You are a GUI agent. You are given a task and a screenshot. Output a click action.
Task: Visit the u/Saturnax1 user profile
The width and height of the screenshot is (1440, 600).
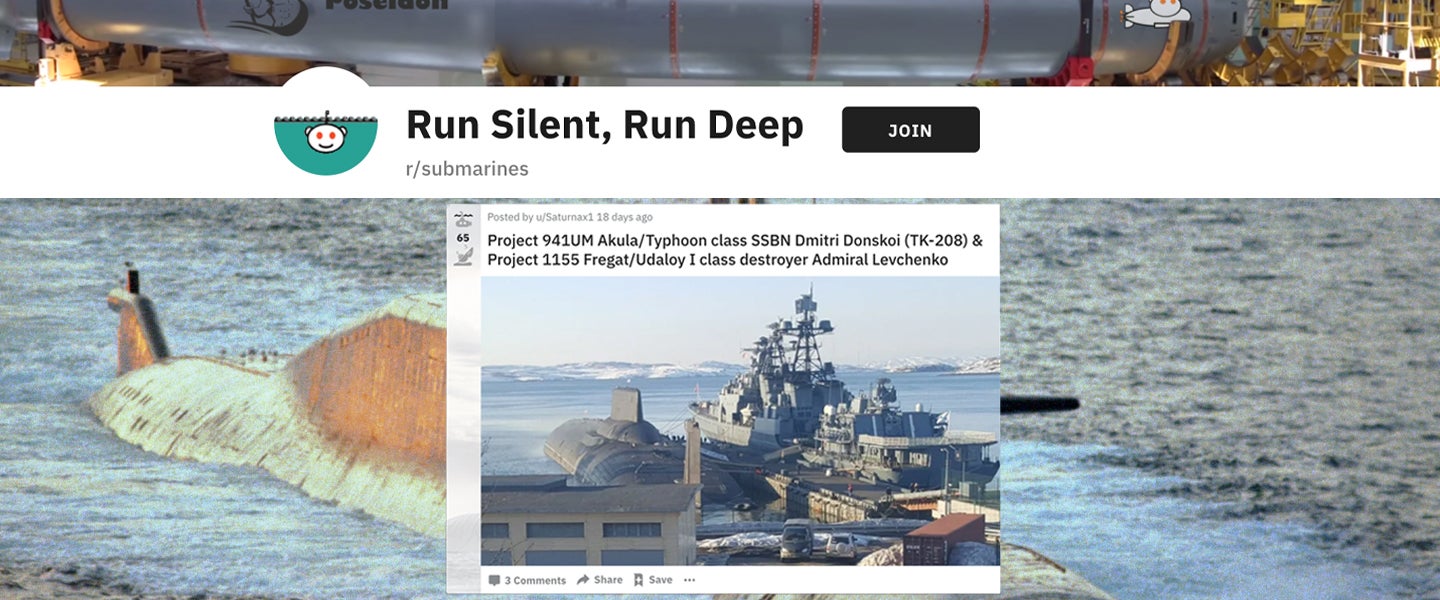click(564, 217)
